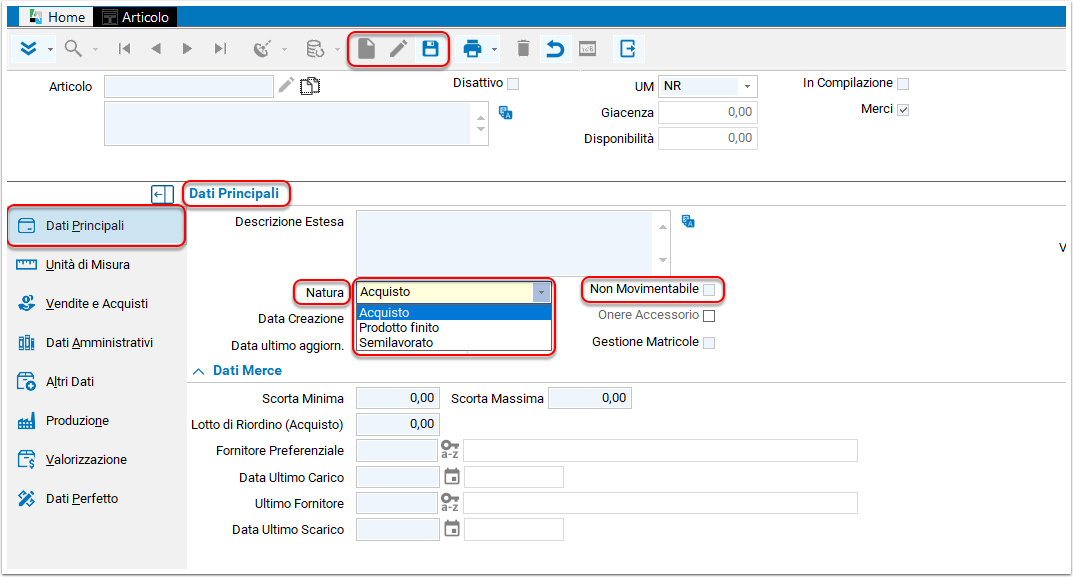Go to the previous record

coord(156,49)
